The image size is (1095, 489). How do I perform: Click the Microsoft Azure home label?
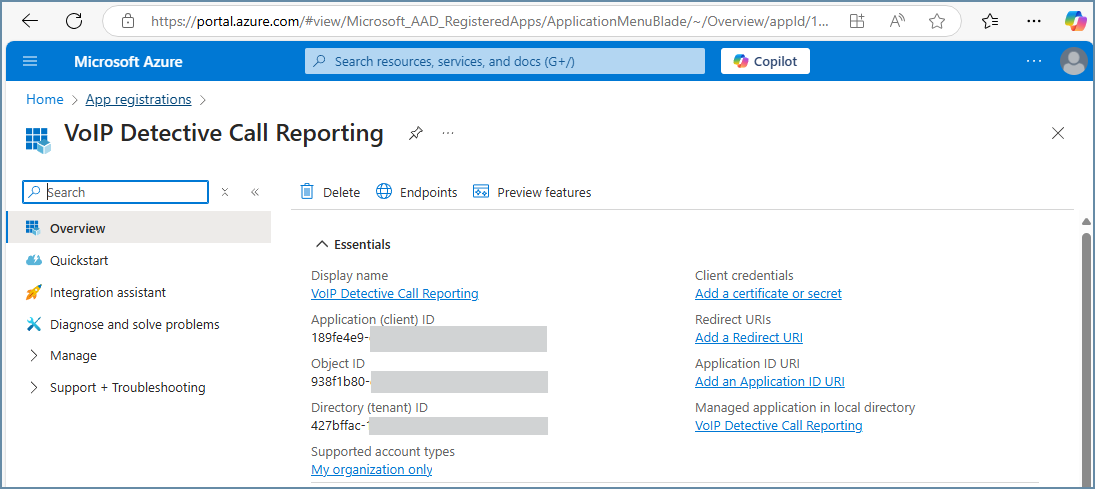[128, 61]
